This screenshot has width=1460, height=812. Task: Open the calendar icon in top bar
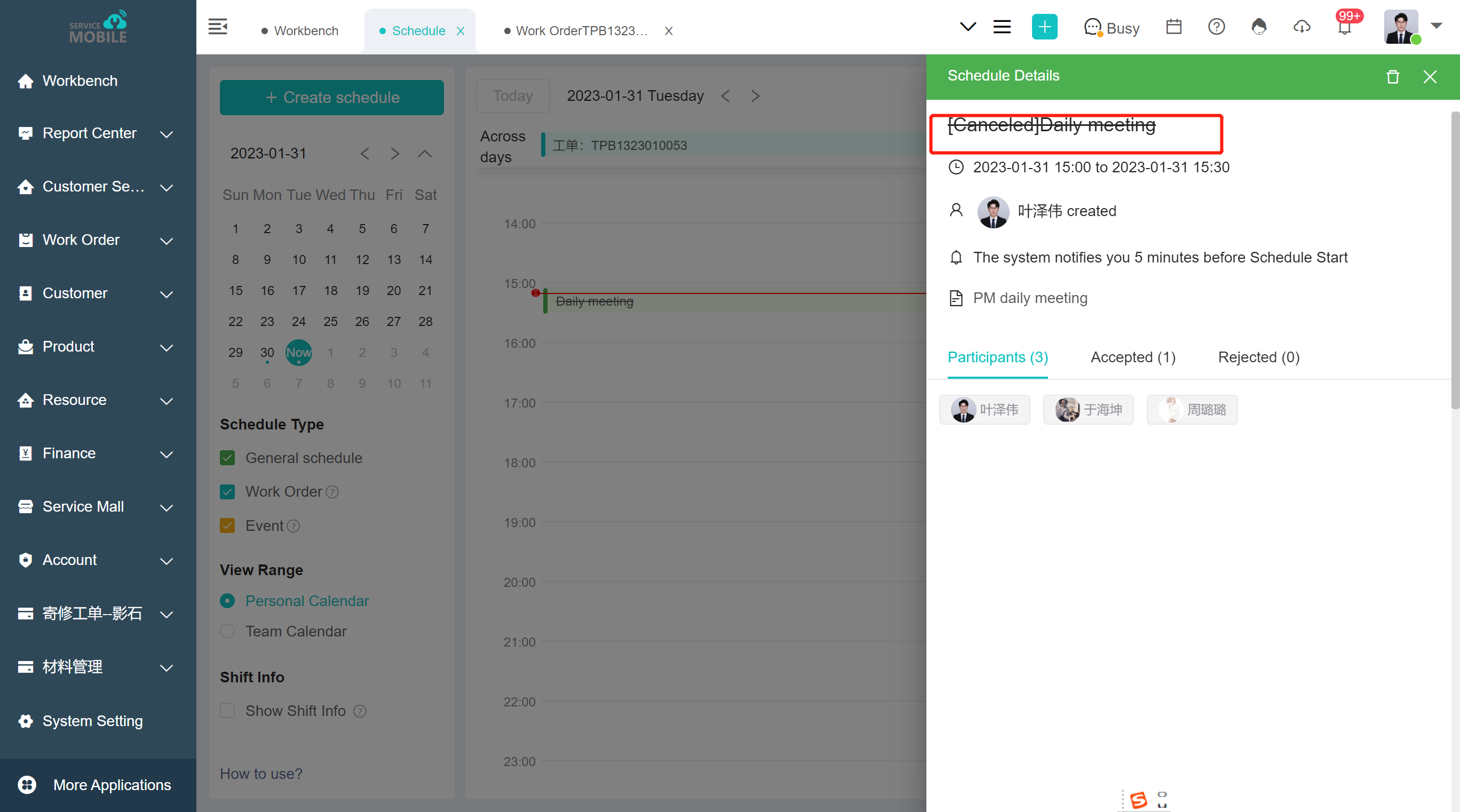(1174, 27)
